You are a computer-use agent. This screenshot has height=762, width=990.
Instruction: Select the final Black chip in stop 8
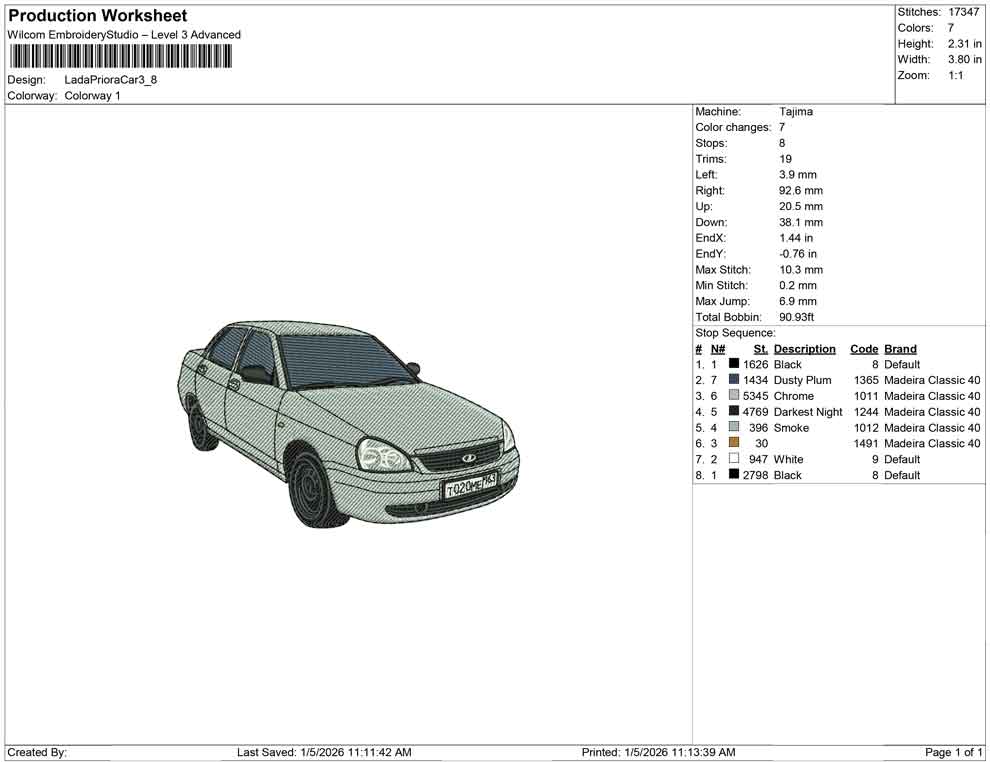[x=735, y=475]
